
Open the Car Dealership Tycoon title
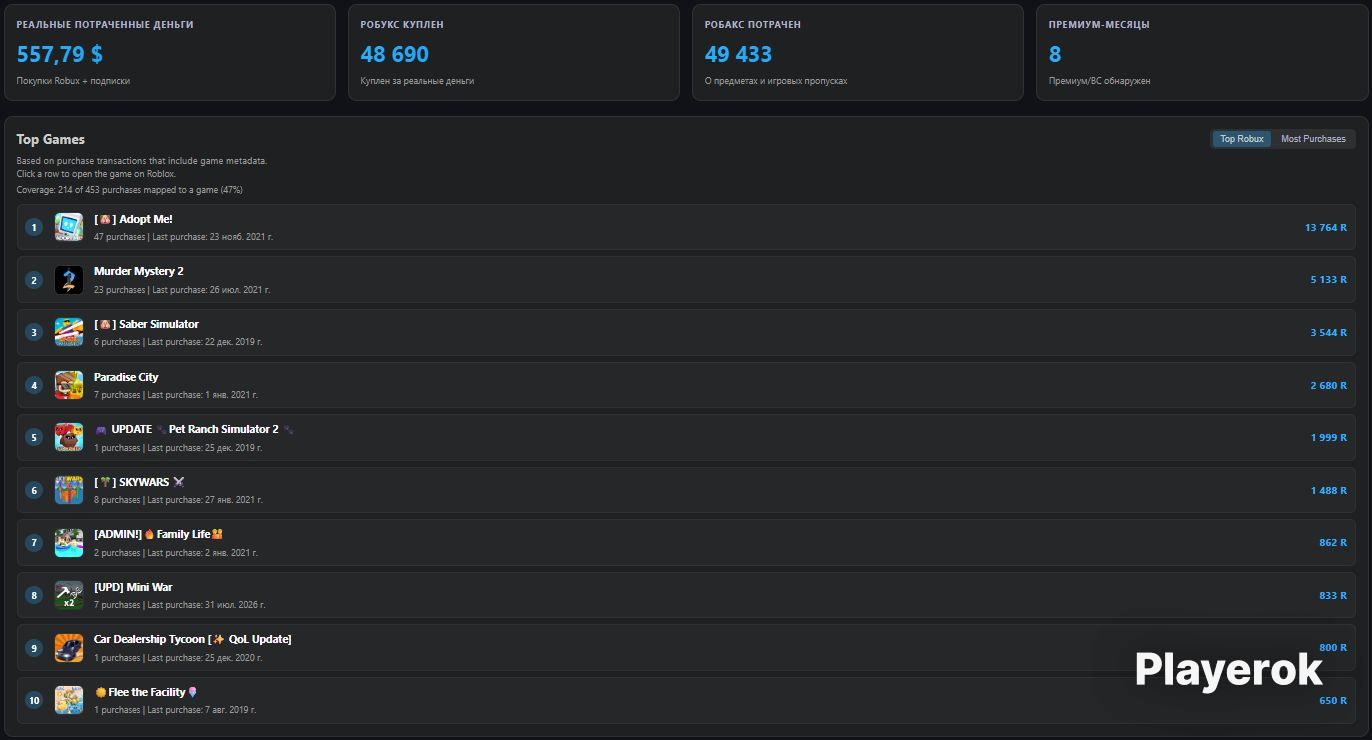click(193, 639)
